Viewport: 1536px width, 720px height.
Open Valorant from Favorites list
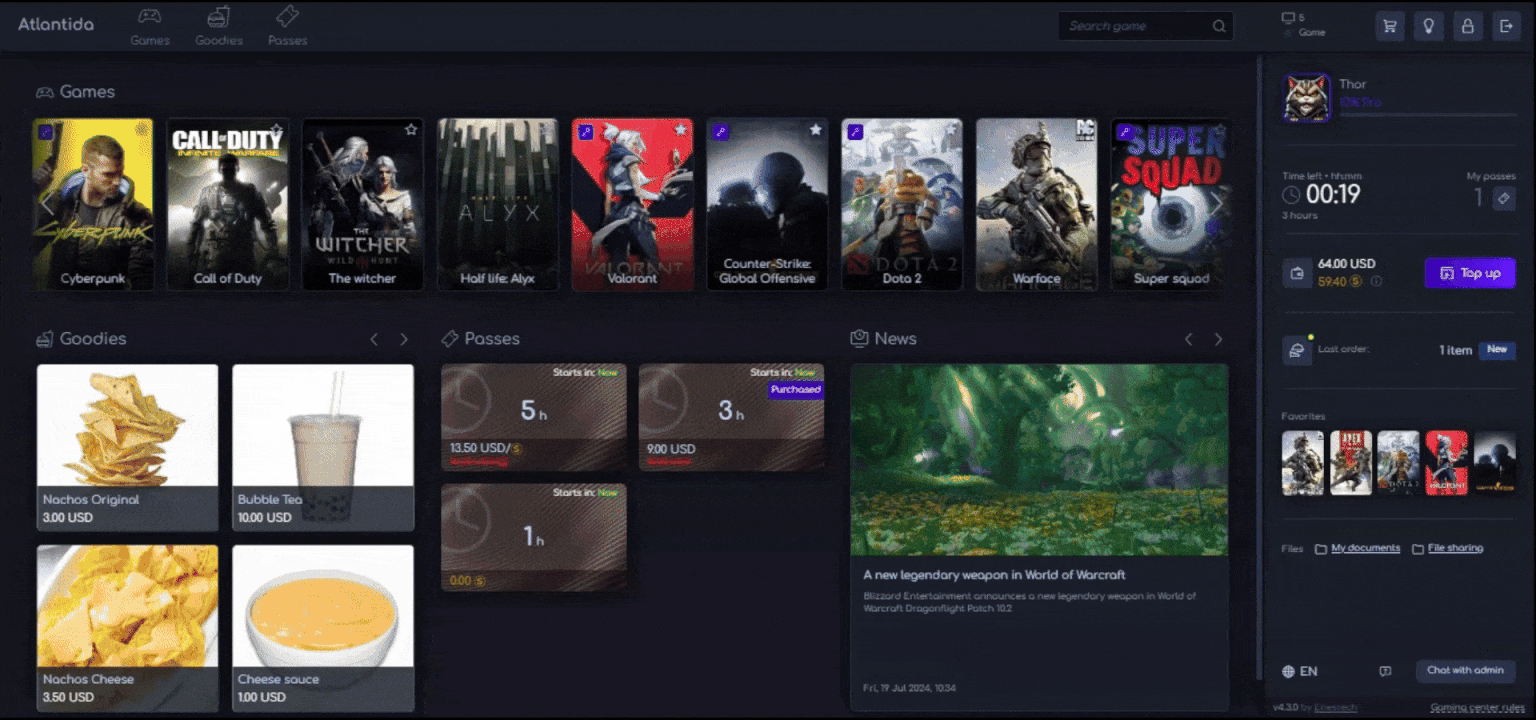point(1447,463)
